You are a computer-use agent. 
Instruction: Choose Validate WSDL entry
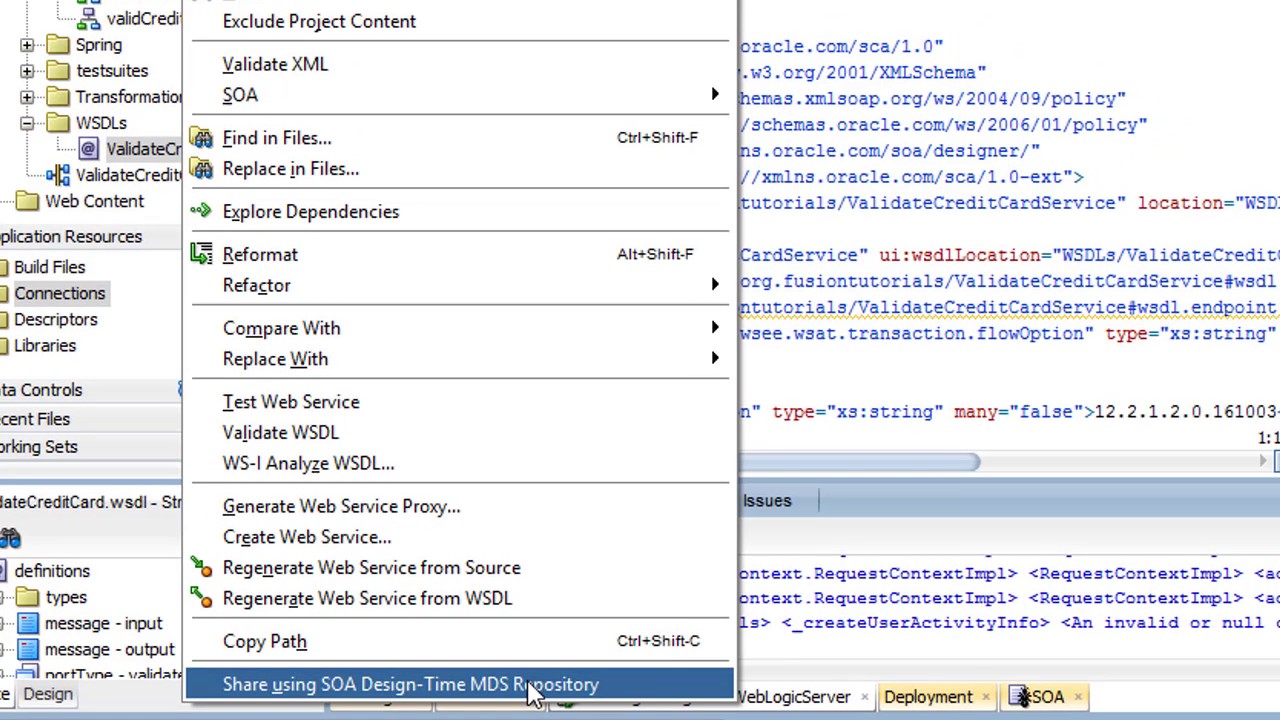[x=281, y=433]
